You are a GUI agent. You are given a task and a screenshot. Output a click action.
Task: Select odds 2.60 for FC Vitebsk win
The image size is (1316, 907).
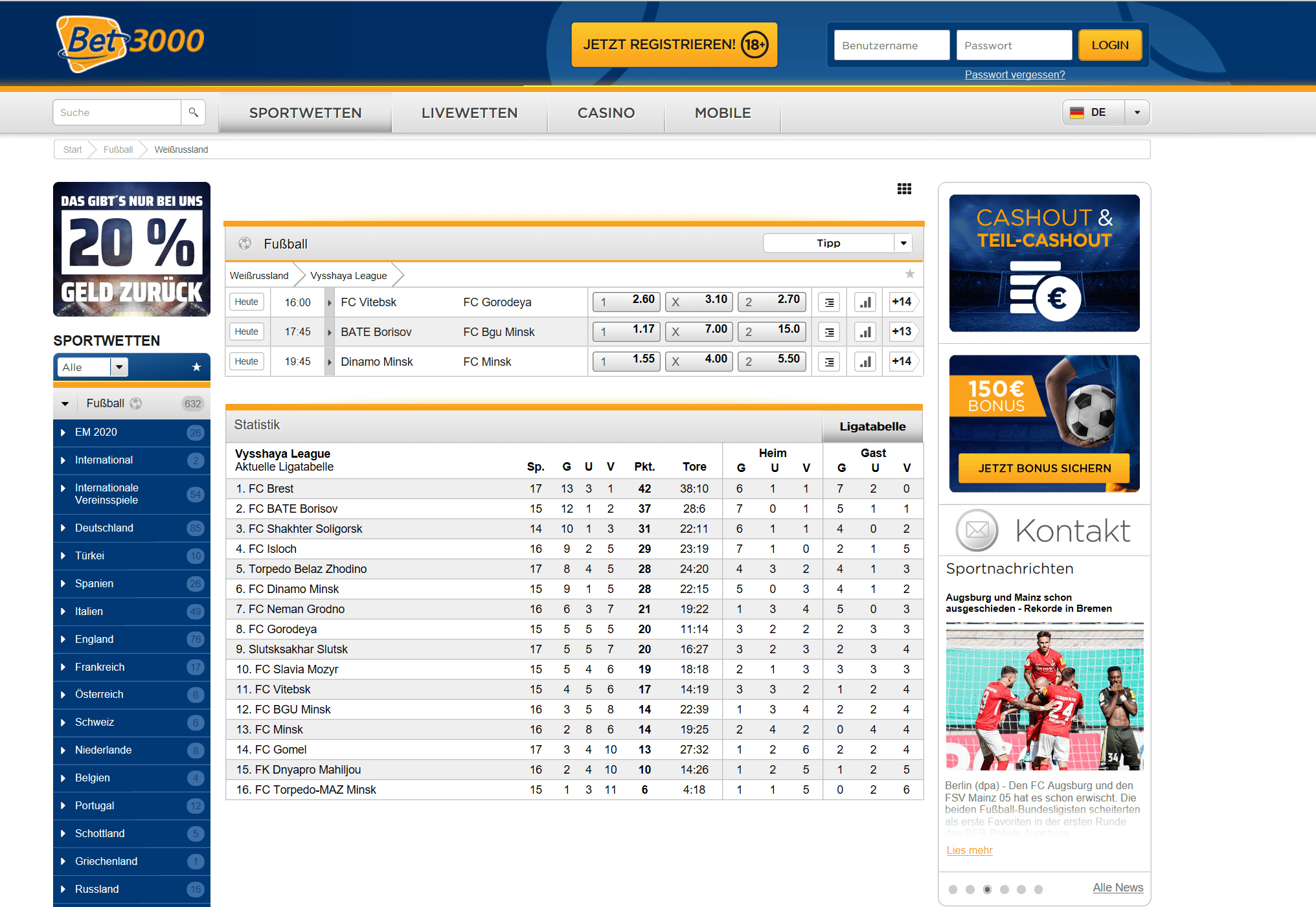[x=627, y=301]
